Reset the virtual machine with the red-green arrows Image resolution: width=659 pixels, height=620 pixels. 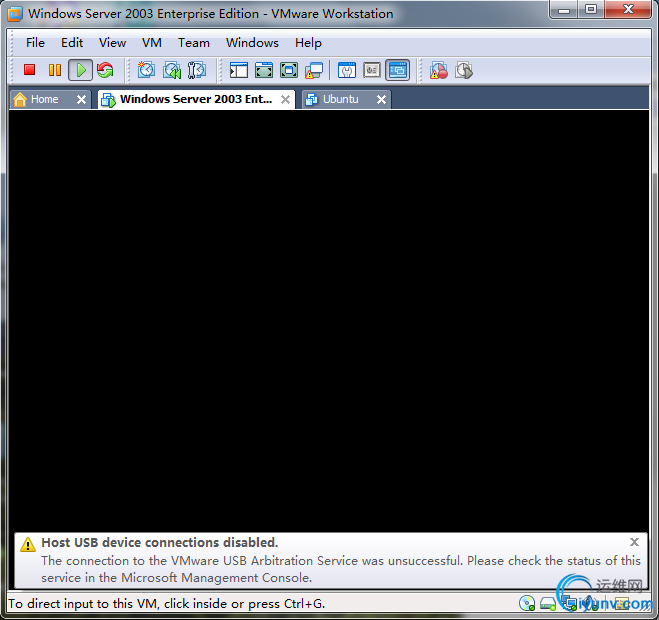[105, 70]
